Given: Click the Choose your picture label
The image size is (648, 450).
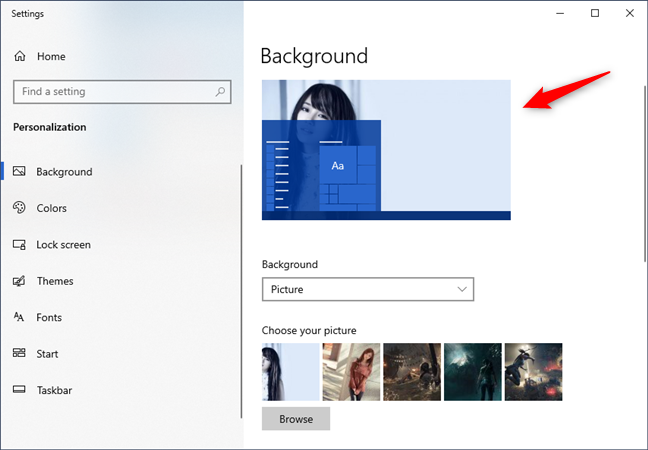Looking at the screenshot, I should [309, 330].
